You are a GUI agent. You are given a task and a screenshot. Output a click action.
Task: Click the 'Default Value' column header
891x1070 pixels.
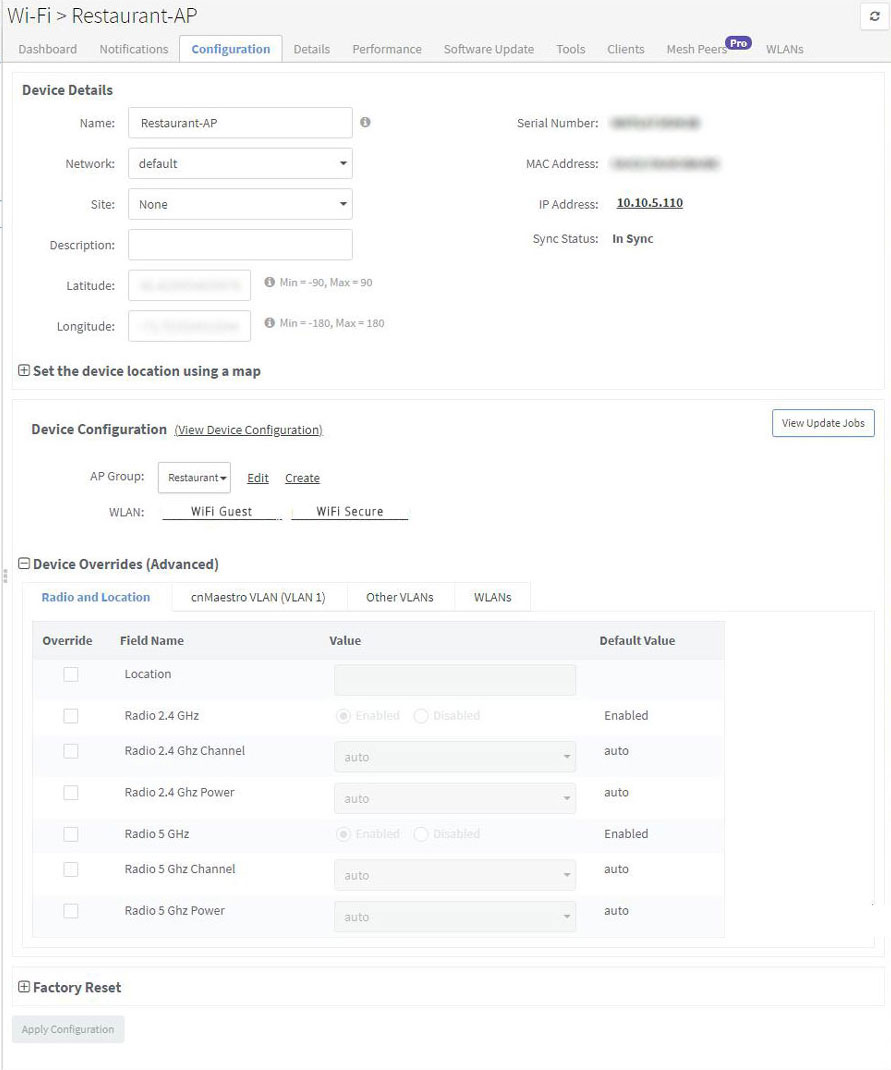pyautogui.click(x=637, y=641)
